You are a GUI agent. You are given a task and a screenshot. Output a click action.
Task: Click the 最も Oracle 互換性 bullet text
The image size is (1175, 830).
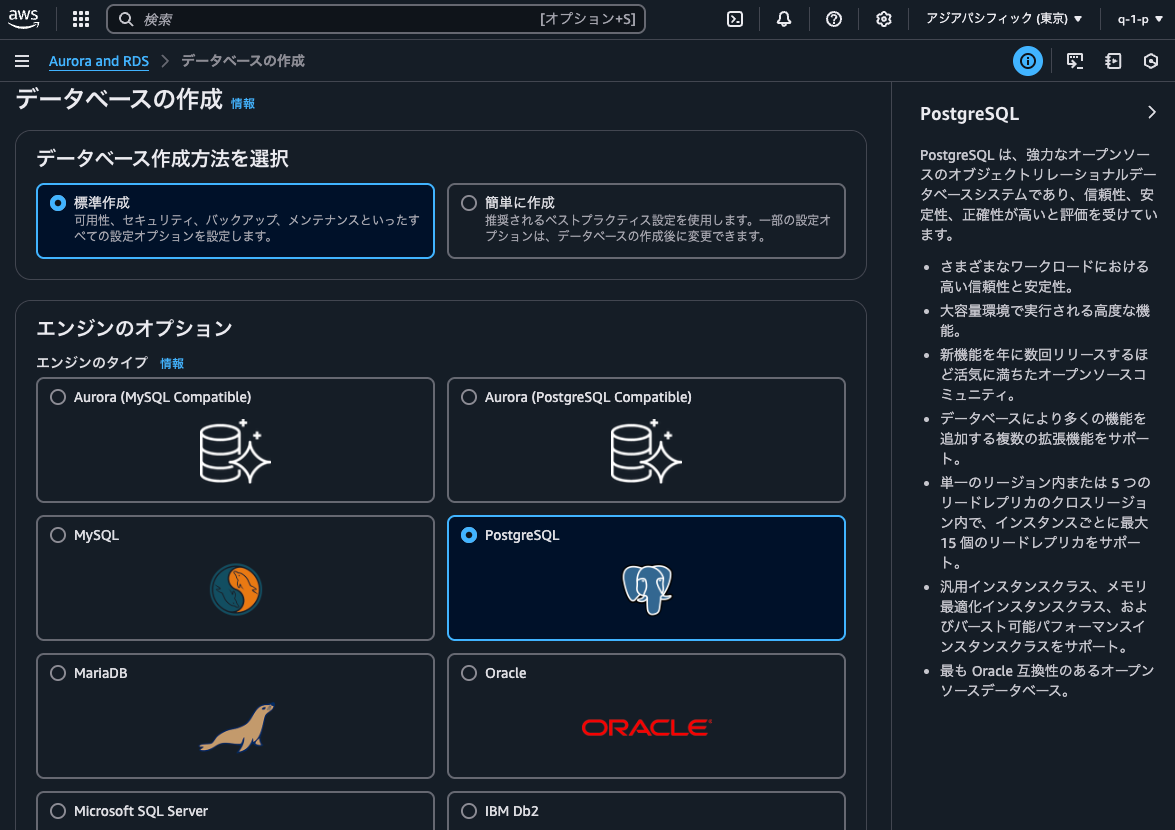[1046, 680]
